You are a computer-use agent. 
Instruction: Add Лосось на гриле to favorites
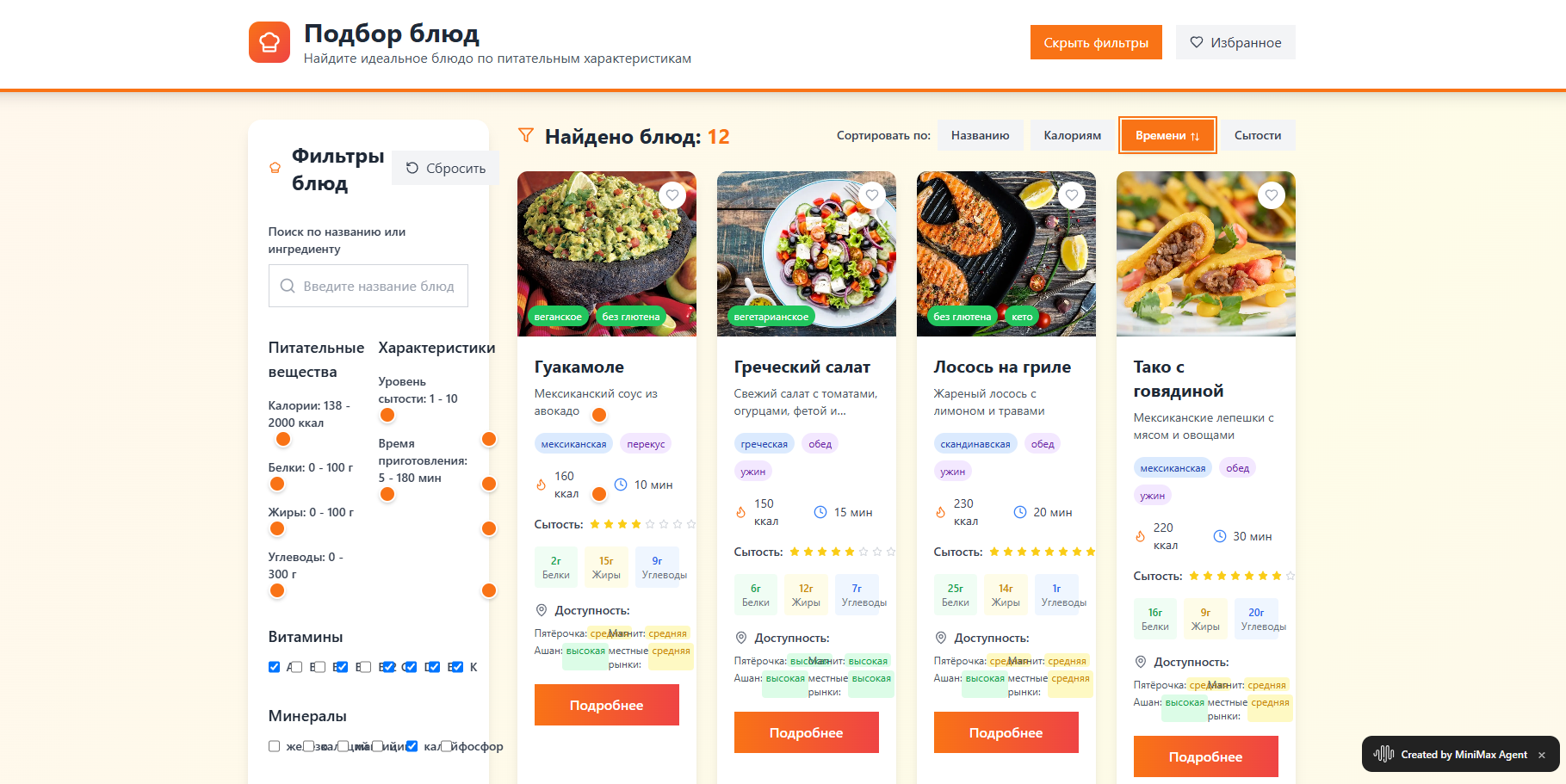[1072, 195]
